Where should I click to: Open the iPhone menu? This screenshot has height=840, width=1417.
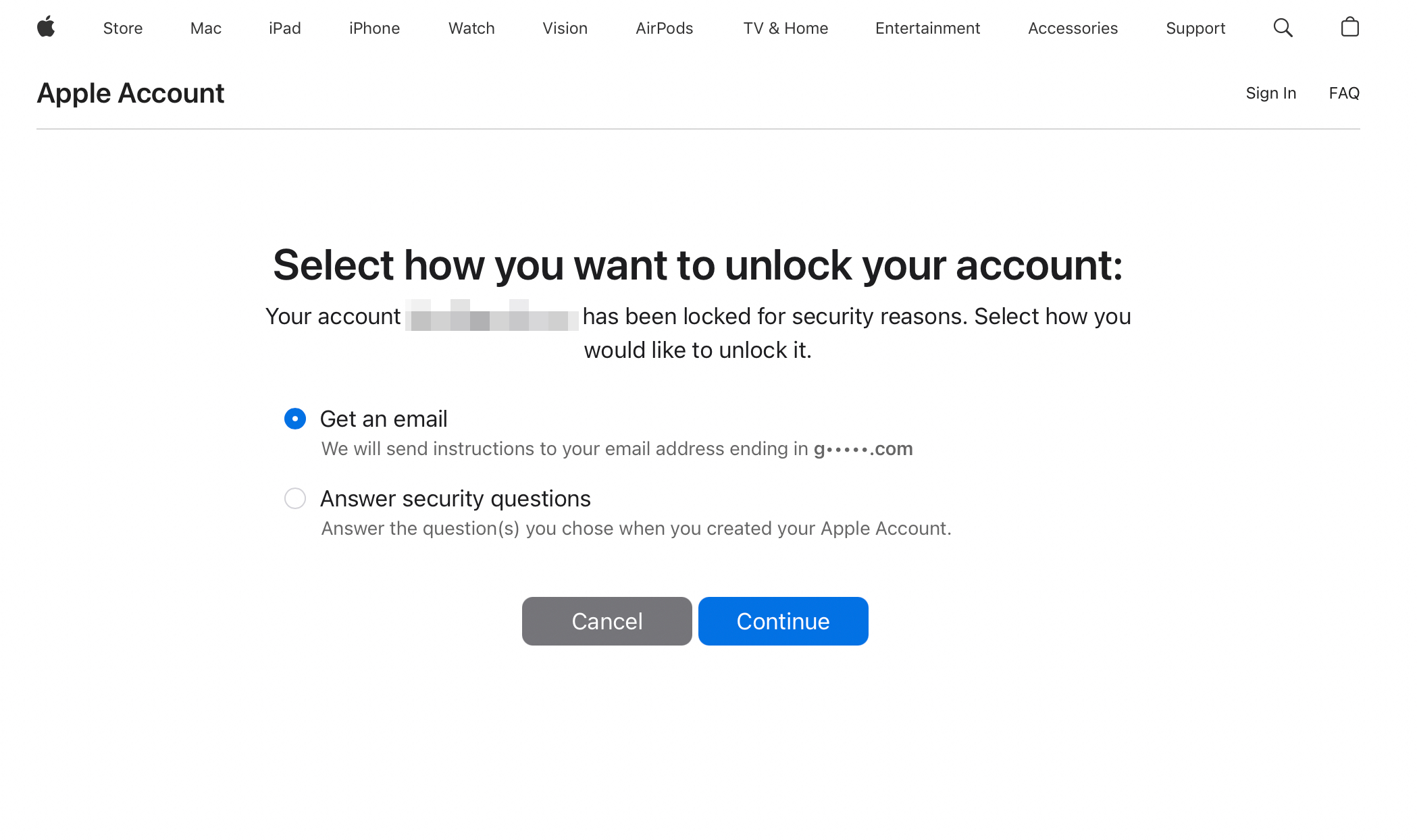(x=374, y=28)
